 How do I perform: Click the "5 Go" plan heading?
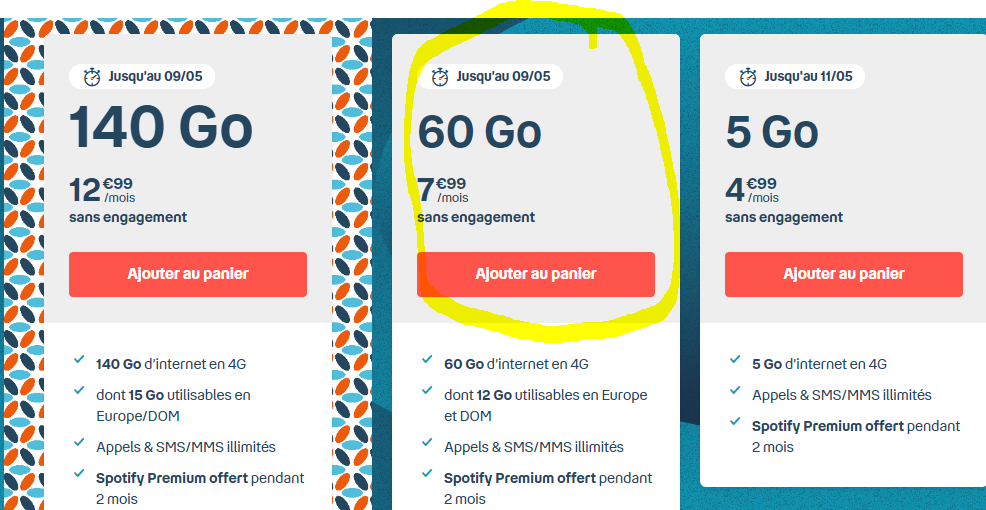coord(772,132)
